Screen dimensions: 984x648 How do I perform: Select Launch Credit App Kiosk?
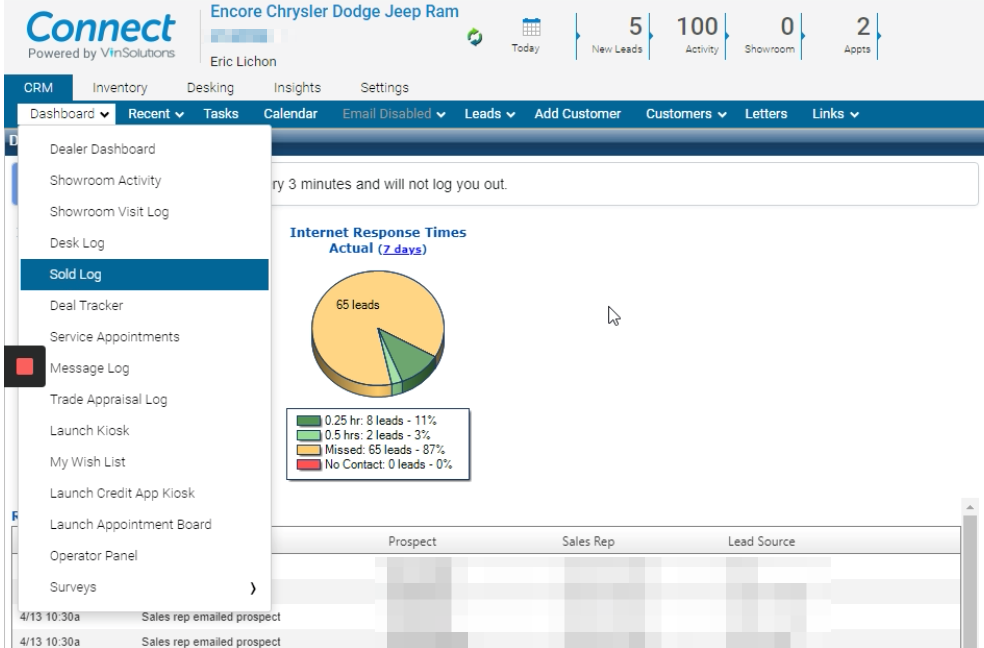click(144, 494)
